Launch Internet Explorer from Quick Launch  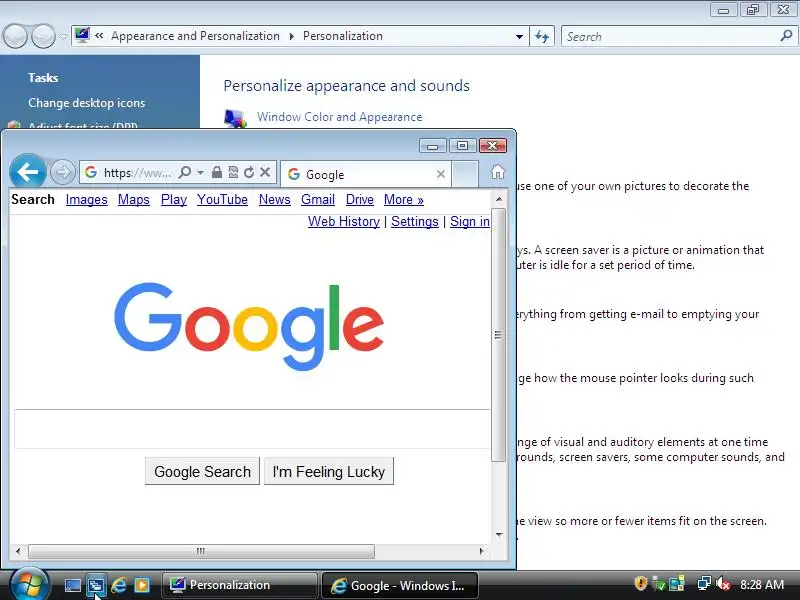coord(119,585)
